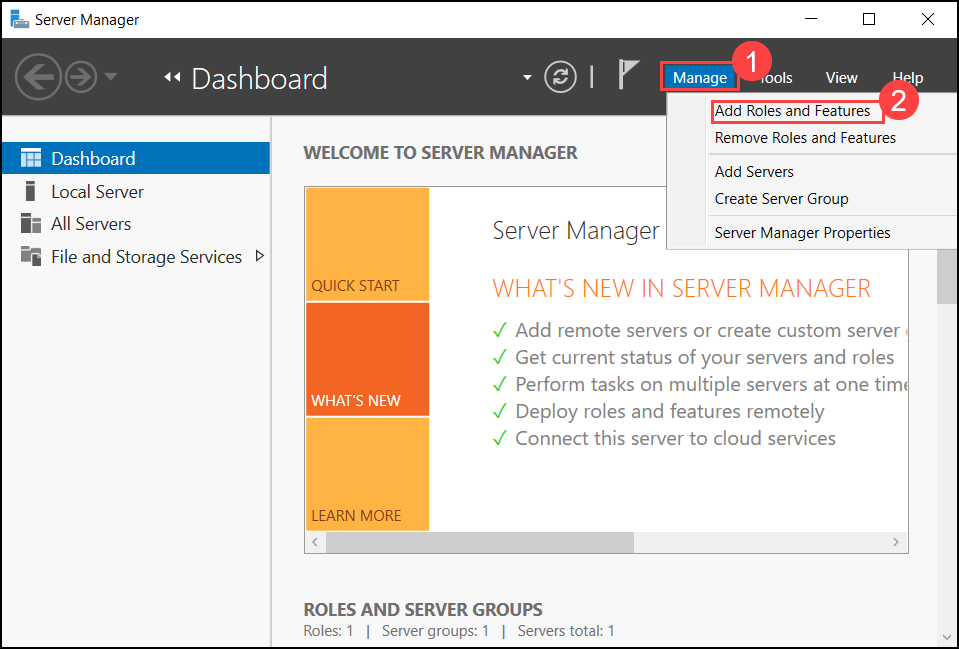Click 'Get current status of your servers and roles'
Screen dimensions: 959x649
pyautogui.click(x=705, y=357)
